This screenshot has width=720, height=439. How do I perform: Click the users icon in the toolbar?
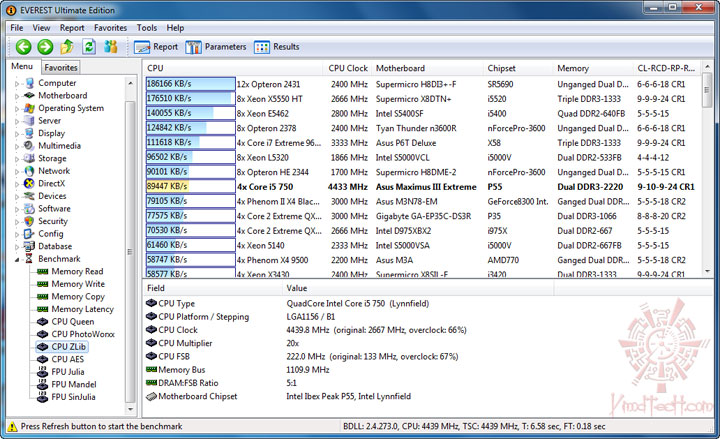[111, 46]
